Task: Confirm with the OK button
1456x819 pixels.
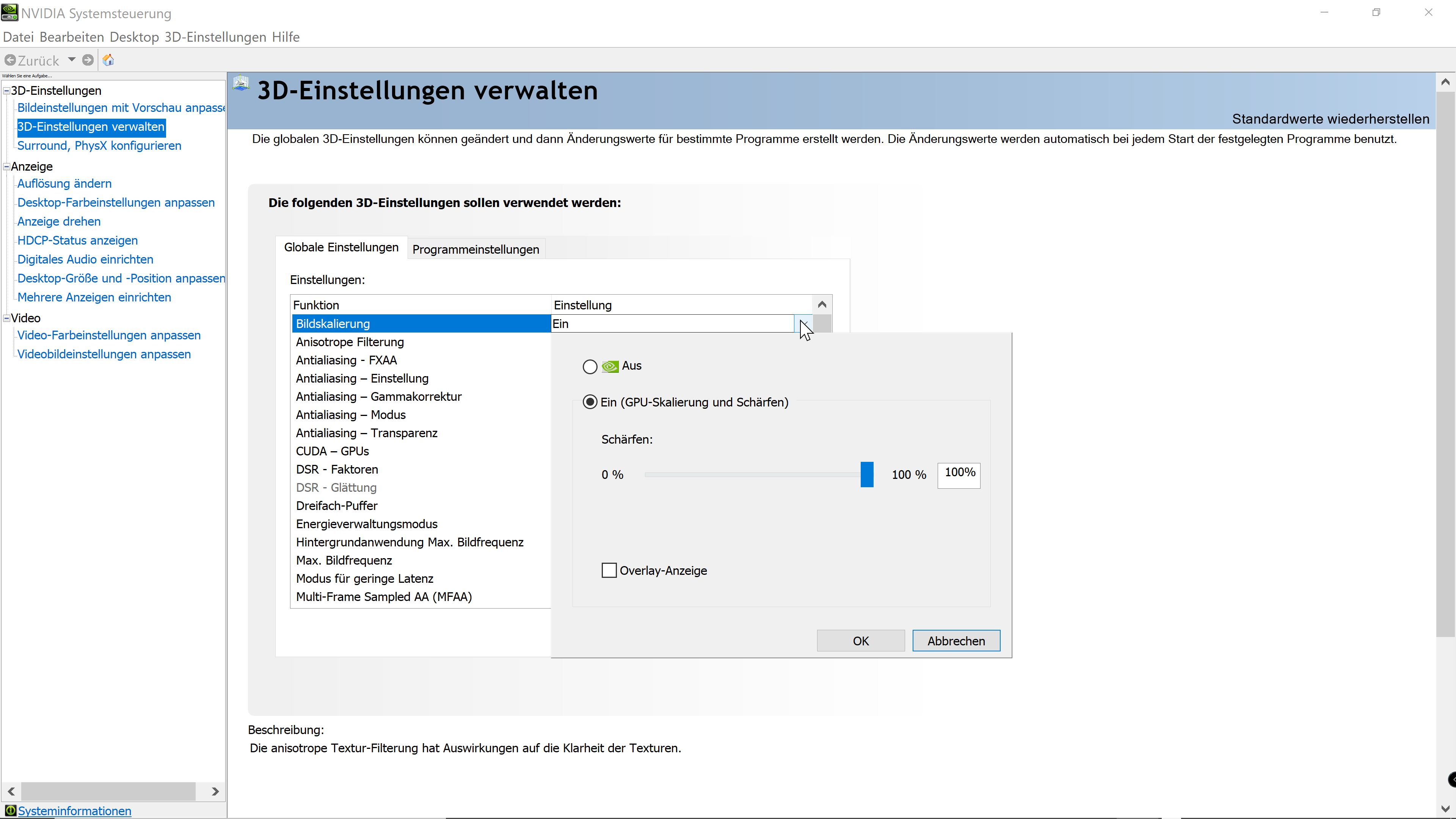Action: point(860,640)
